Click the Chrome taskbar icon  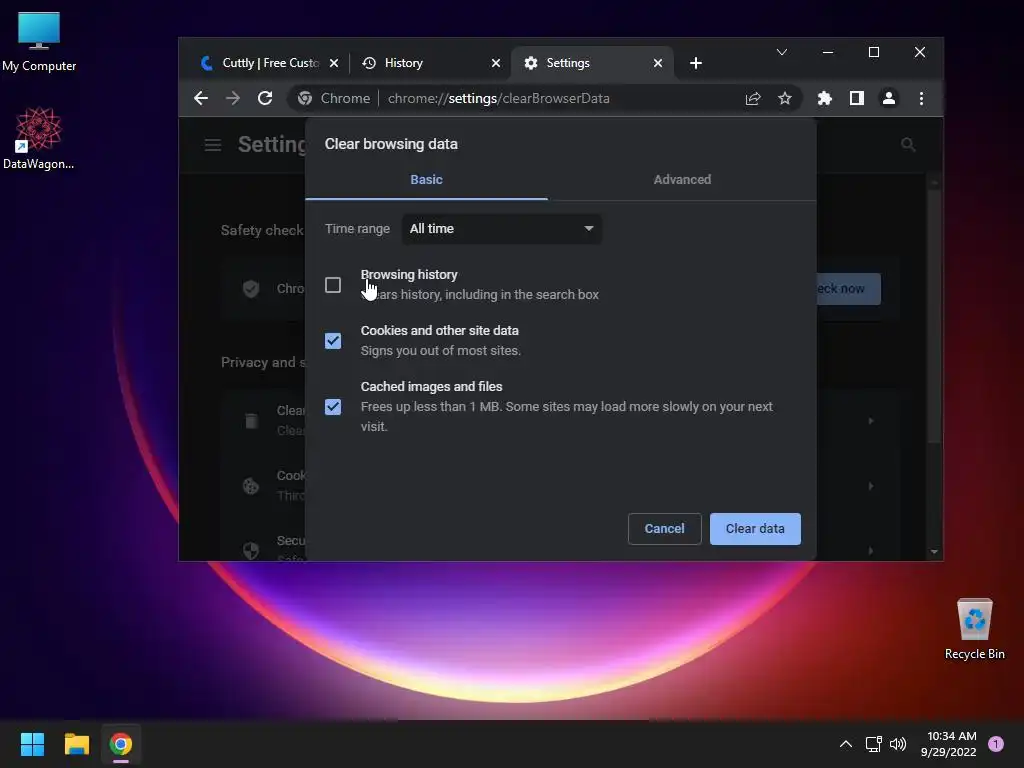pyautogui.click(x=121, y=744)
